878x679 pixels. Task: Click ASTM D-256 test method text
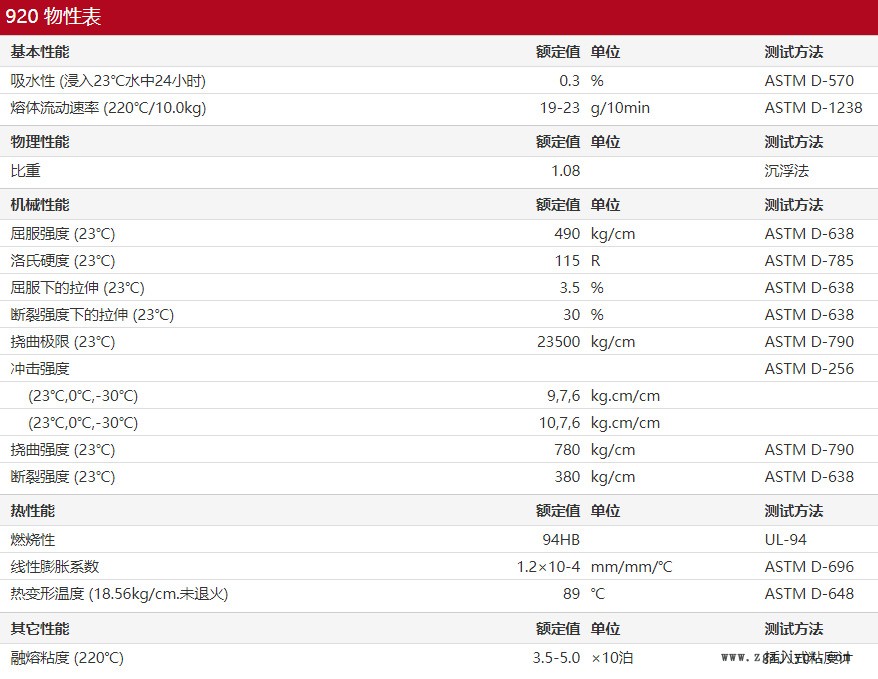click(809, 369)
